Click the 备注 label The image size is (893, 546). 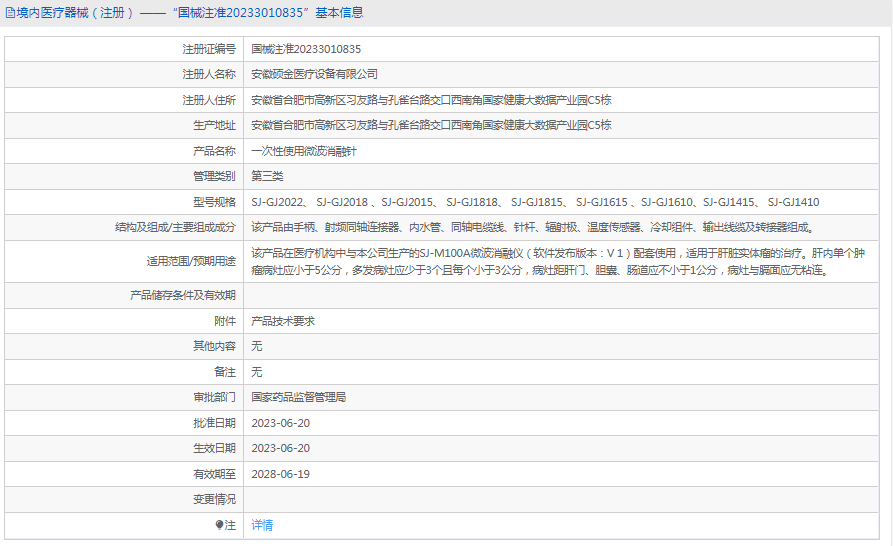(225, 372)
